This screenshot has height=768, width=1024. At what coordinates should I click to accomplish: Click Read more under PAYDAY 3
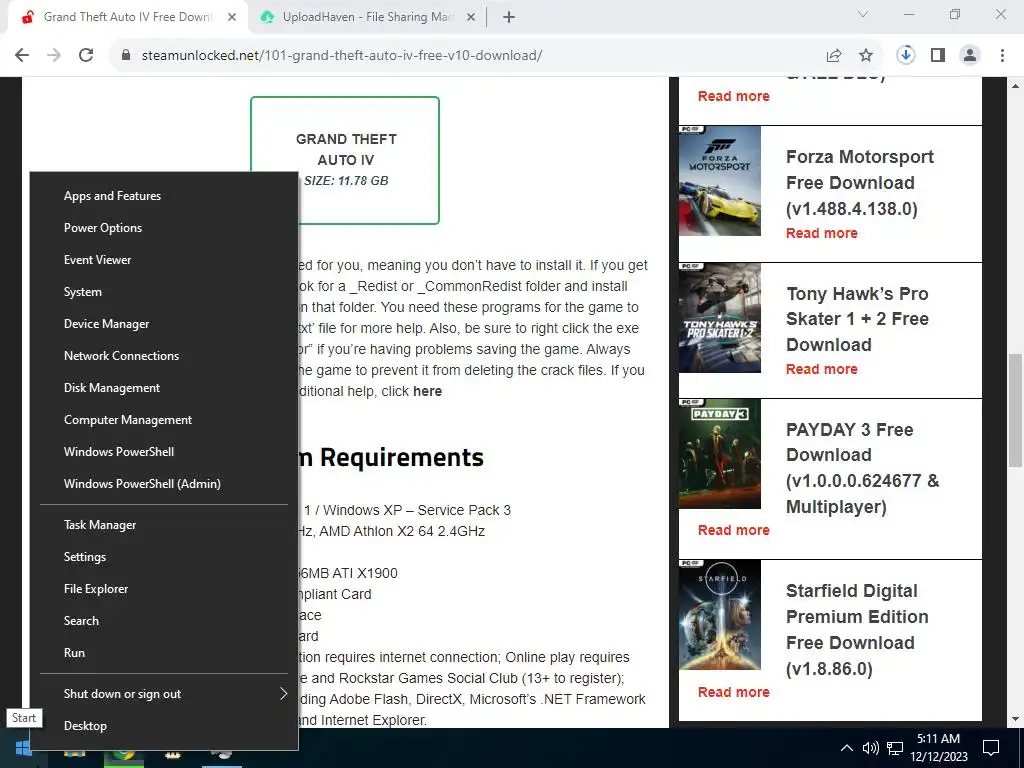(x=733, y=530)
